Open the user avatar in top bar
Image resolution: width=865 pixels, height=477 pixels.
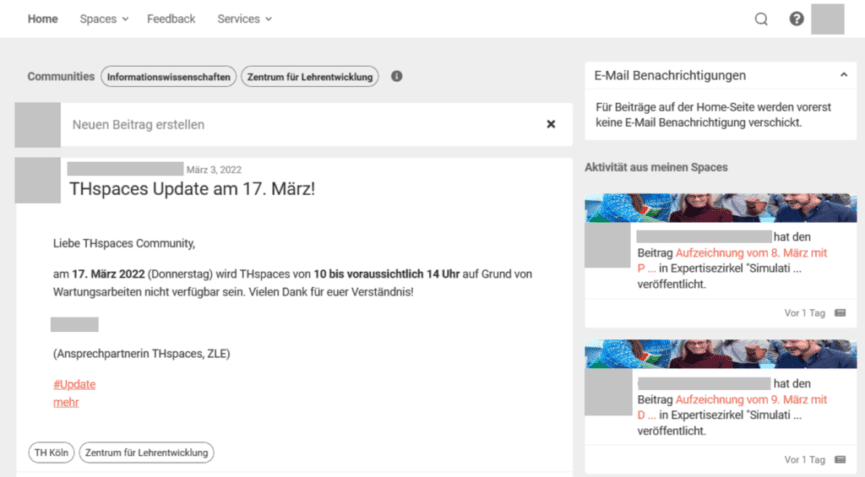coord(827,19)
